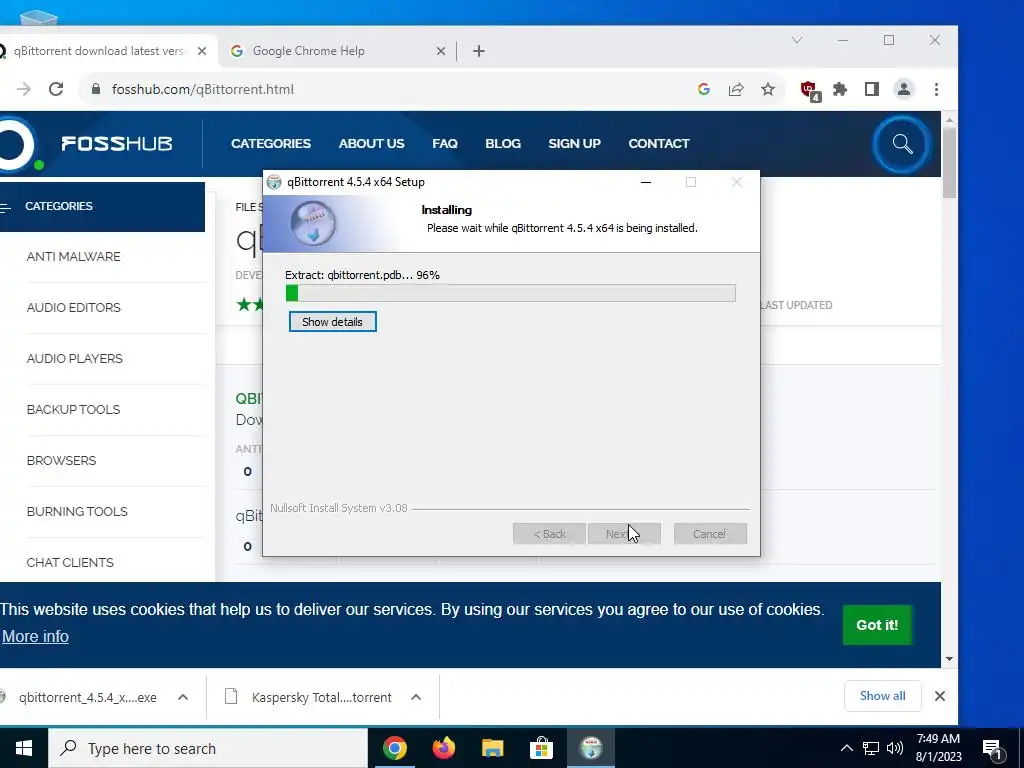Open the Chrome profile avatar
This screenshot has width=1024, height=768.
(904, 89)
